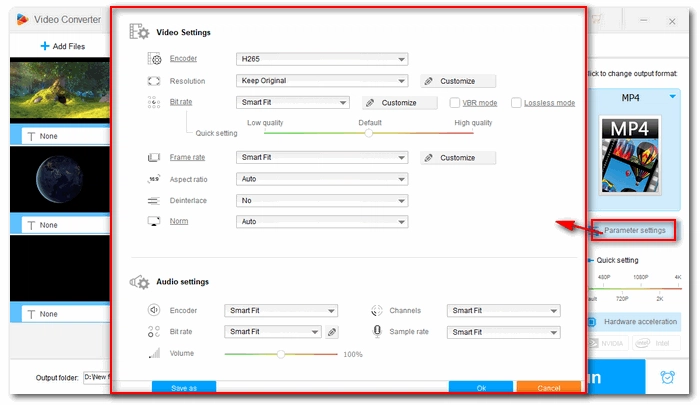This screenshot has width=700, height=405.
Task: Click the Volume bars icon
Action: pyautogui.click(x=154, y=353)
